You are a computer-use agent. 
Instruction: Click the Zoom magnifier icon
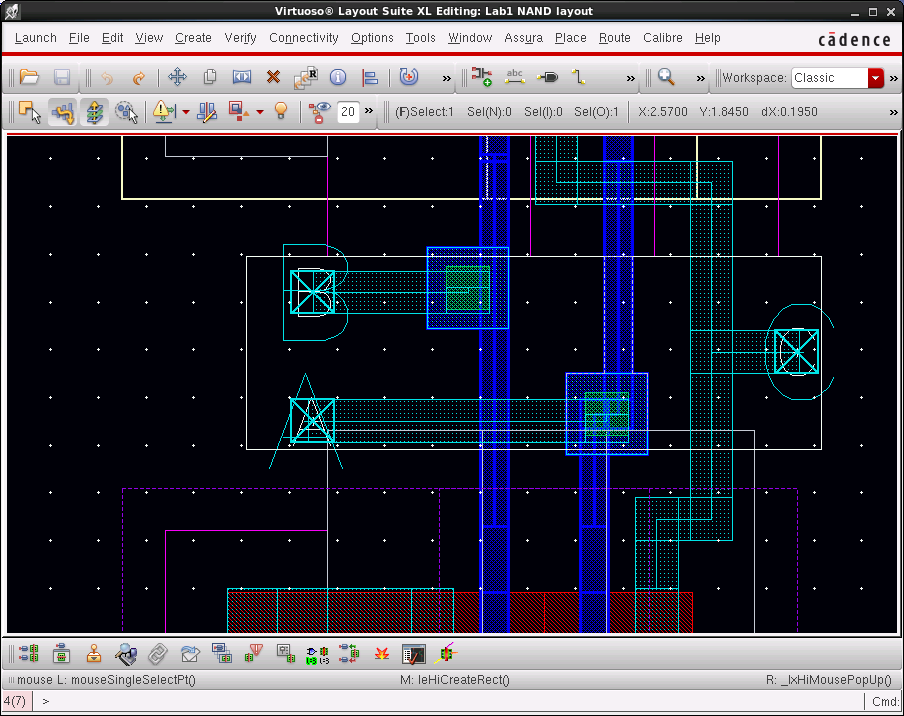[x=666, y=77]
